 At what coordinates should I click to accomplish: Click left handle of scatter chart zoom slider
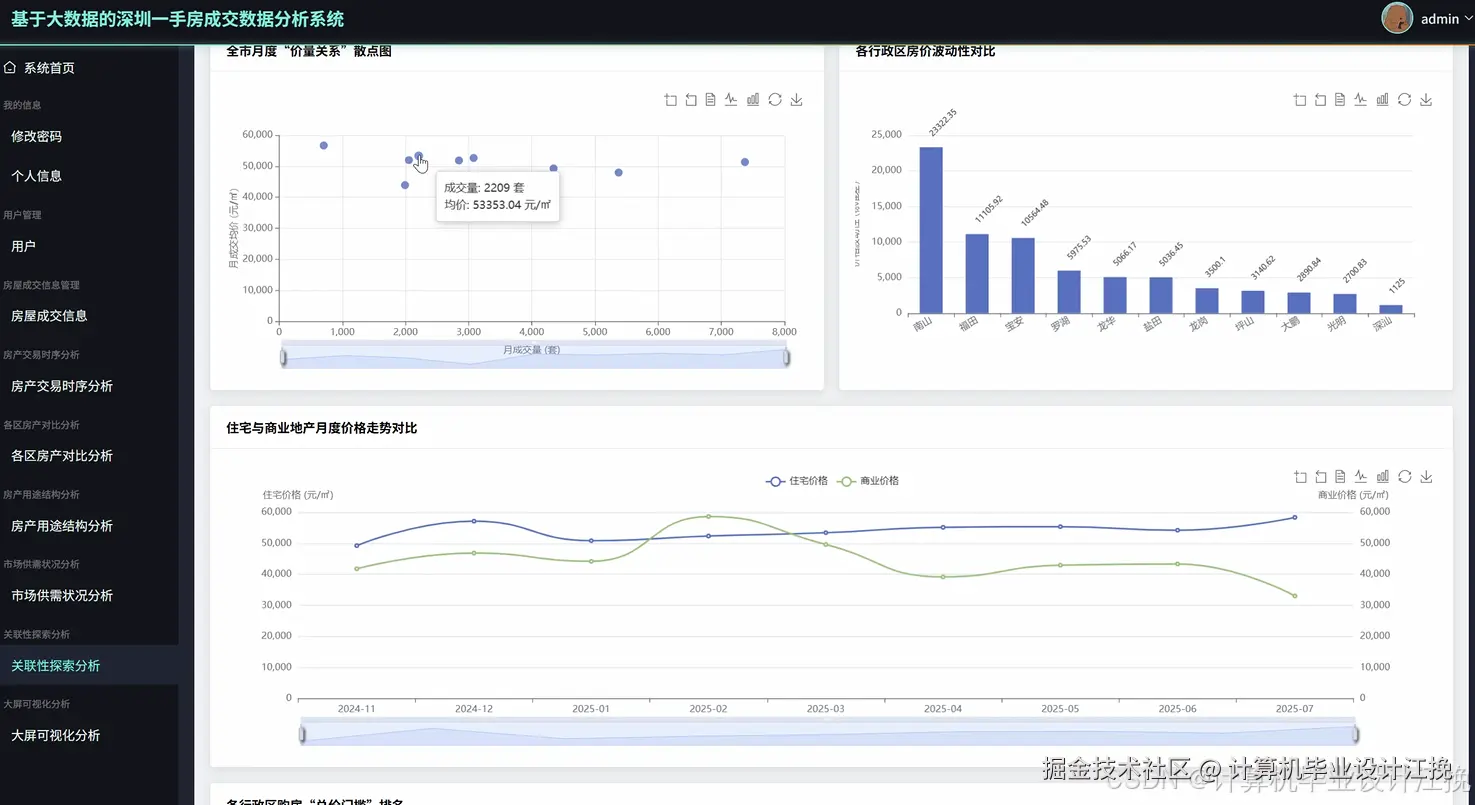tap(284, 357)
